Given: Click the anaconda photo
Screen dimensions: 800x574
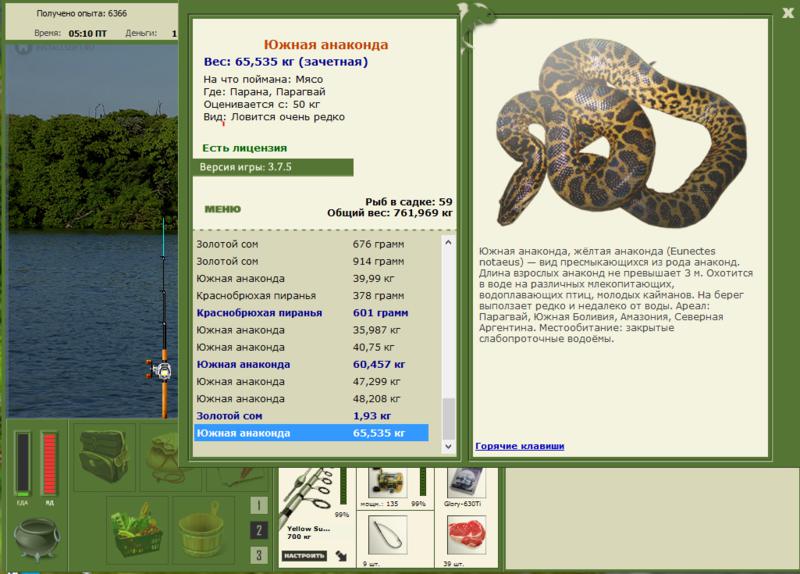Looking at the screenshot, I should point(620,134).
